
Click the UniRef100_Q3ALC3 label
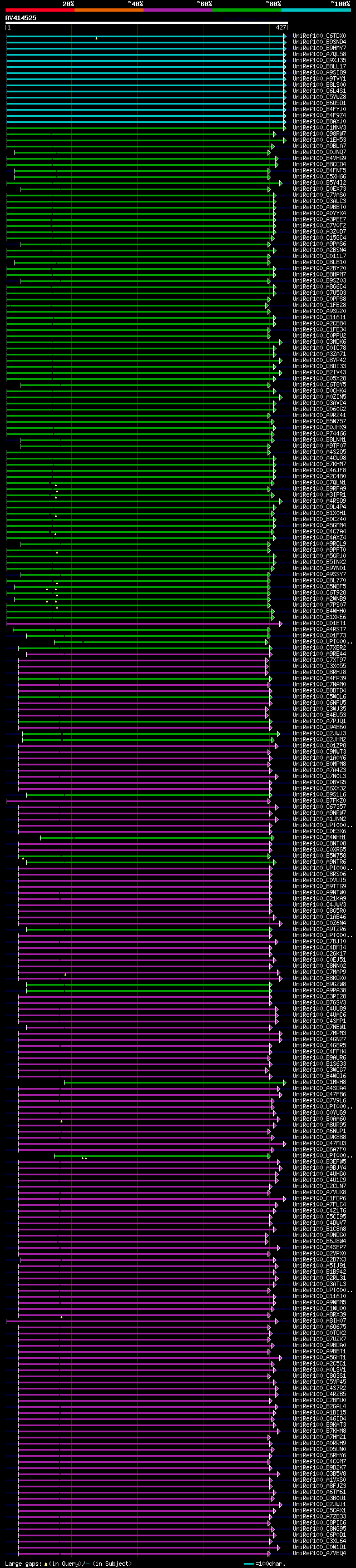[319, 201]
